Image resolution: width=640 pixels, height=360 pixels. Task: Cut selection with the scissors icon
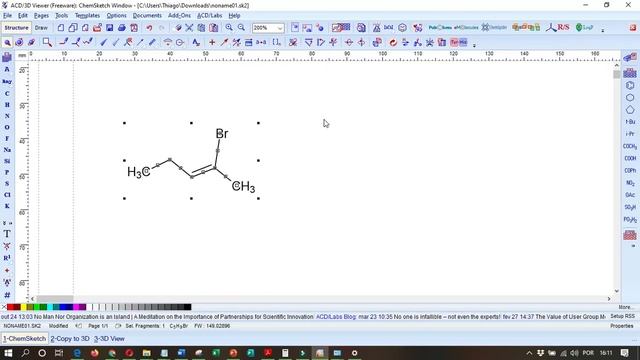click(x=189, y=28)
